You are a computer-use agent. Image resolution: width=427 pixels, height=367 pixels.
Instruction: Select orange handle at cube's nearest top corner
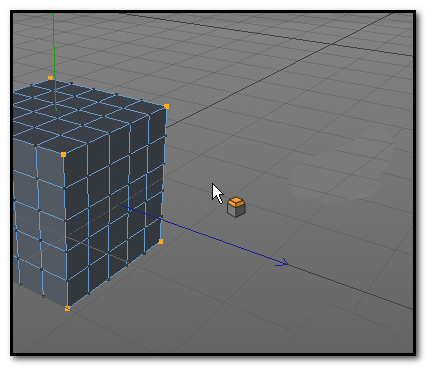pyautogui.click(x=64, y=154)
